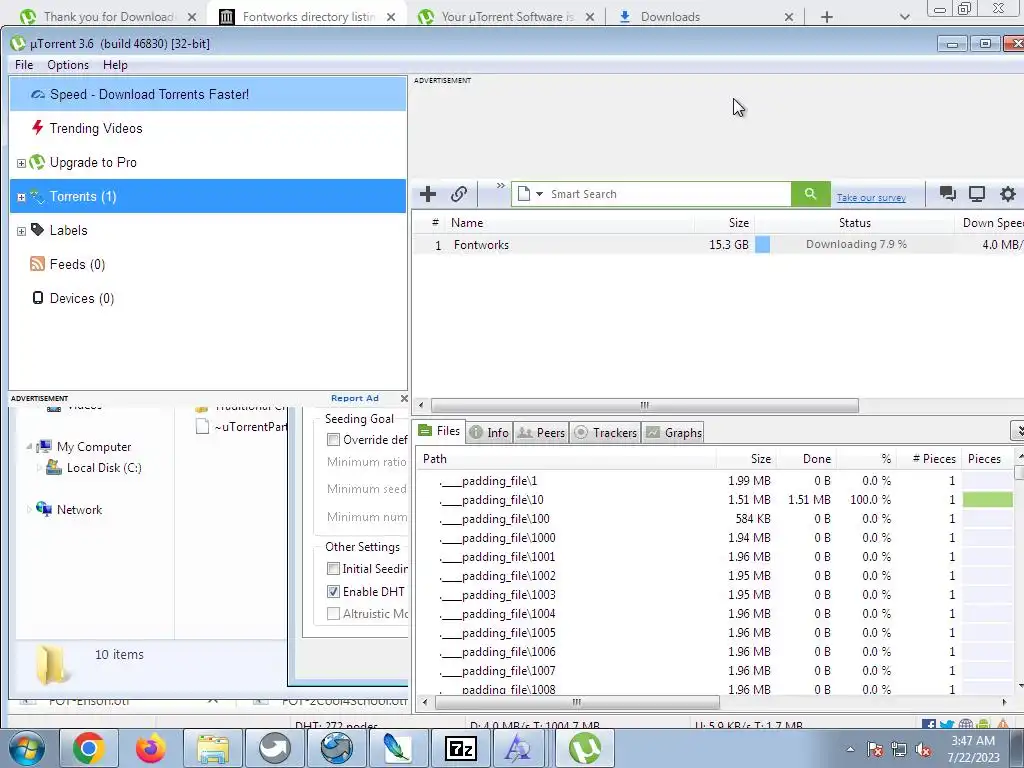
Task: Click the Feeds RSS icon
Action: click(37, 264)
